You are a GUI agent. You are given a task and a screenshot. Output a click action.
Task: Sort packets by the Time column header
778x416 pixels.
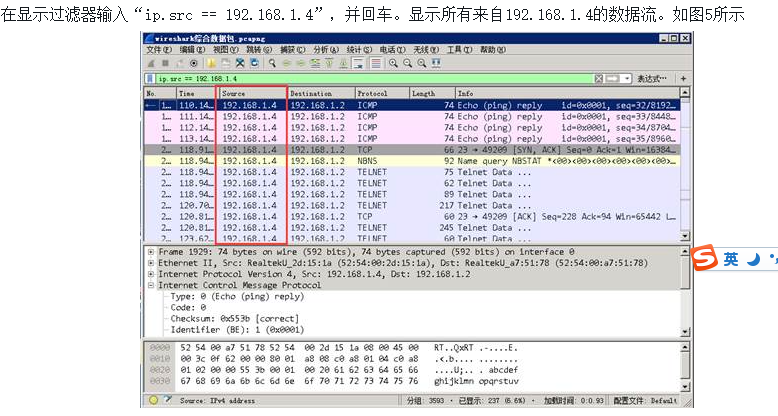pyautogui.click(x=196, y=93)
